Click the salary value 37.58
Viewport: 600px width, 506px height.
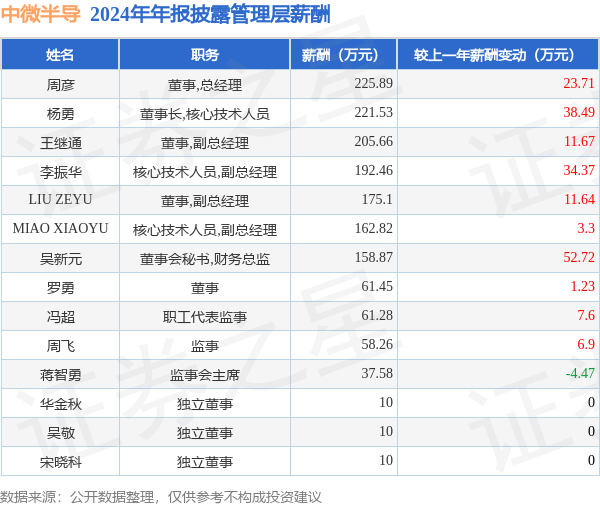377,373
